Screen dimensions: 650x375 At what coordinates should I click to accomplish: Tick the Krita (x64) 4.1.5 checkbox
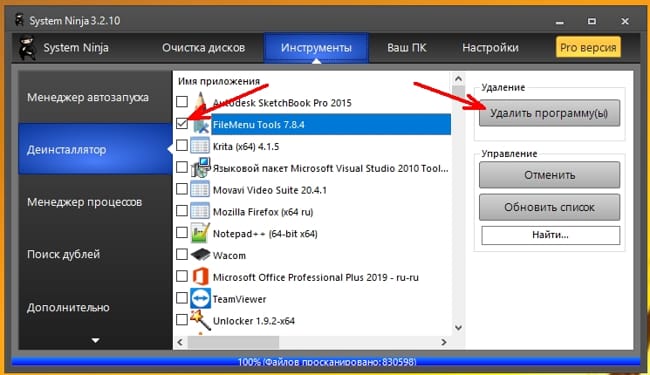pos(182,145)
